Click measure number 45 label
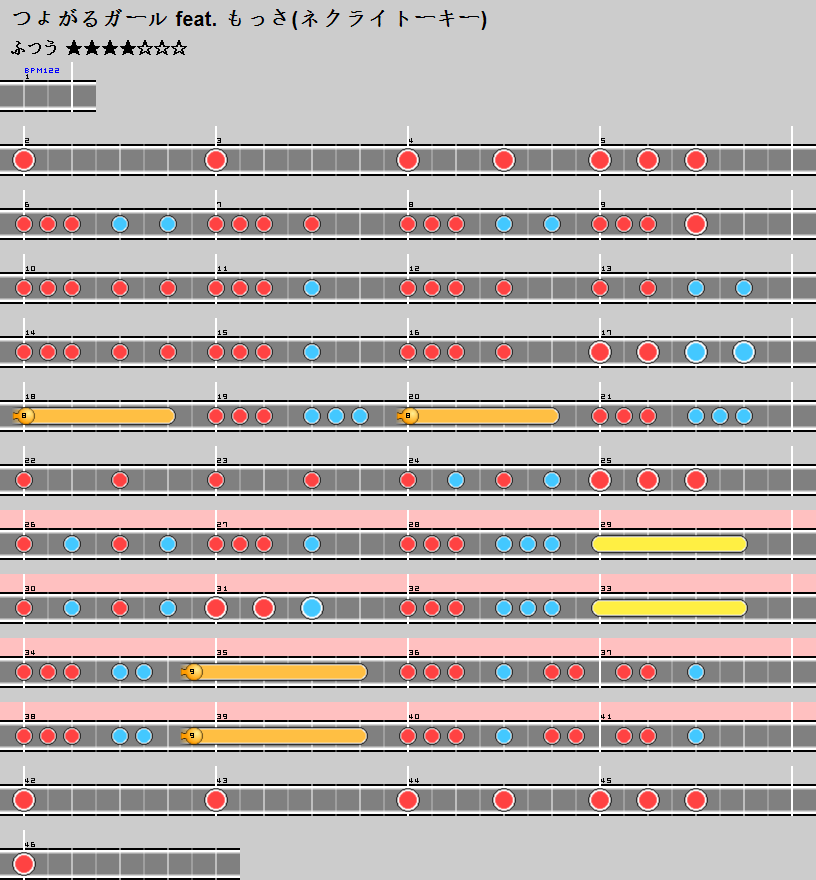Viewport: 816px width, 880px height. tap(607, 781)
